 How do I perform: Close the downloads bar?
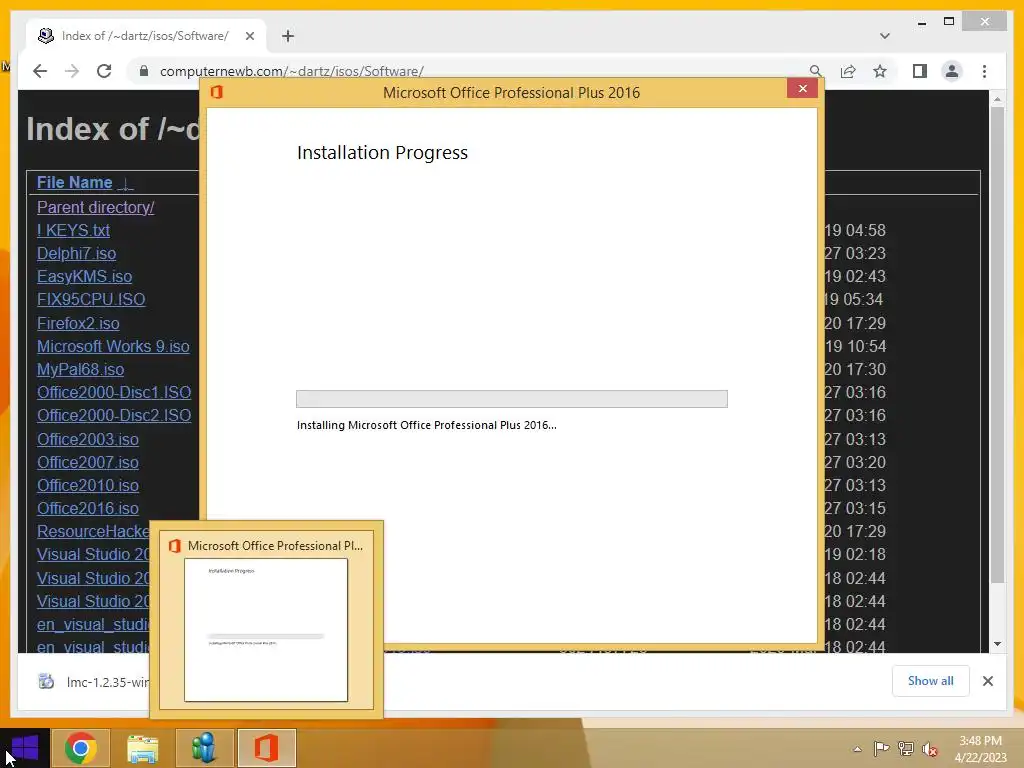[x=987, y=681]
